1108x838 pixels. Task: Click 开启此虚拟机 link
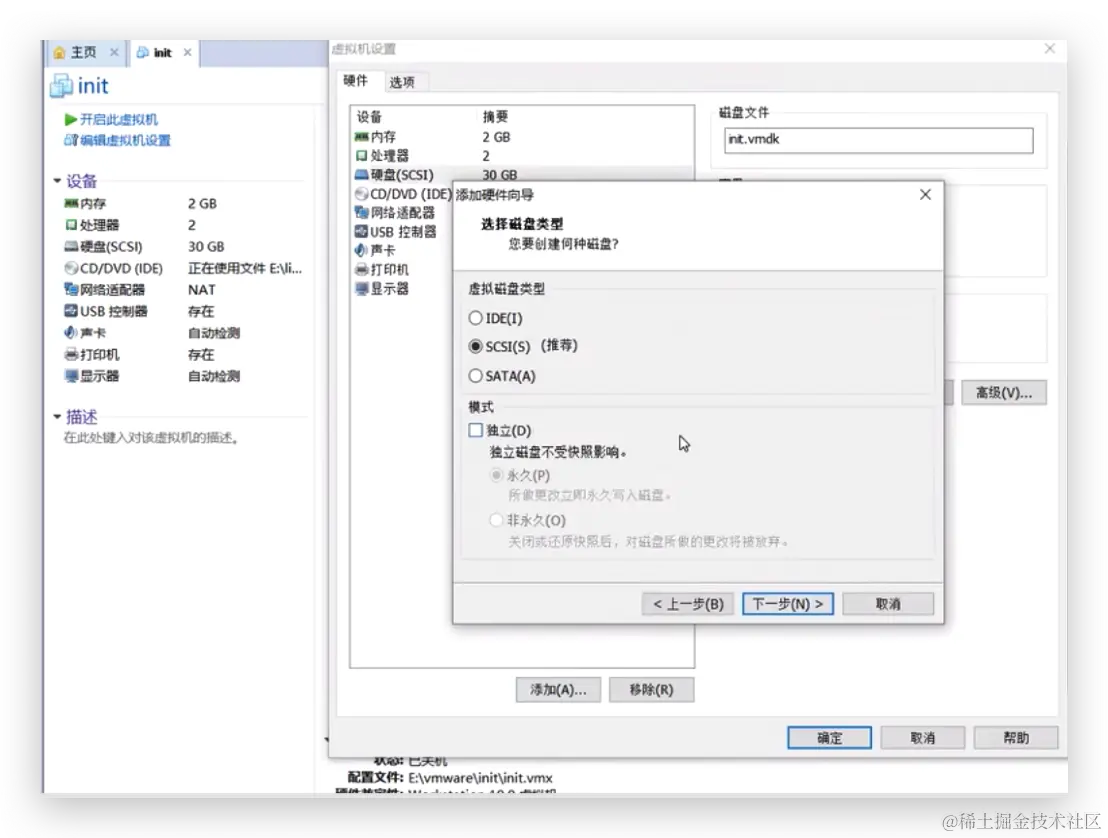(x=119, y=119)
